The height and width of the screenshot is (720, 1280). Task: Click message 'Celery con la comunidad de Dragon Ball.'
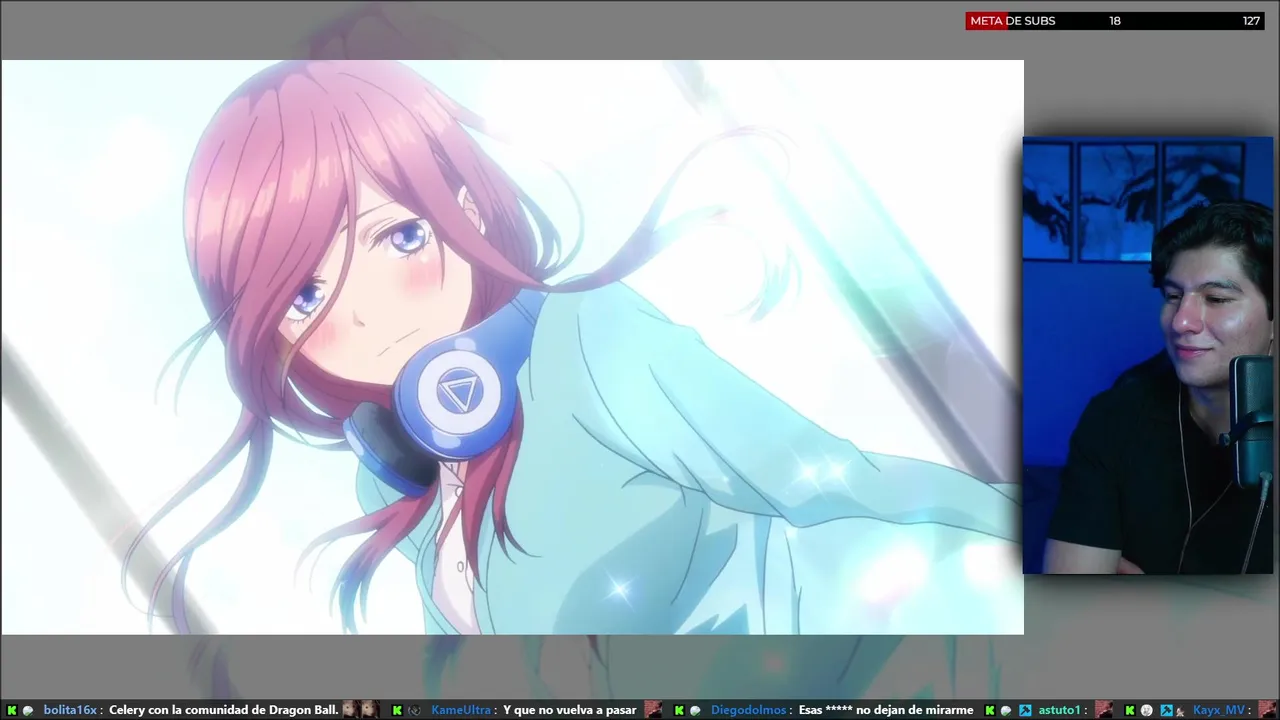pyautogui.click(x=224, y=710)
